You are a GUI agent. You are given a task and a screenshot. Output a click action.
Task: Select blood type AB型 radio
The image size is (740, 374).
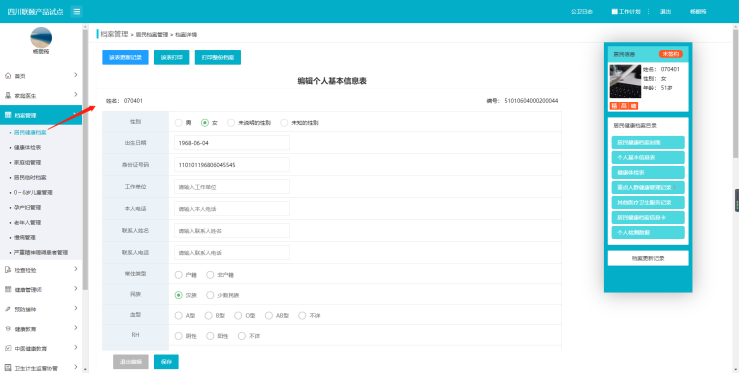[x=269, y=315]
